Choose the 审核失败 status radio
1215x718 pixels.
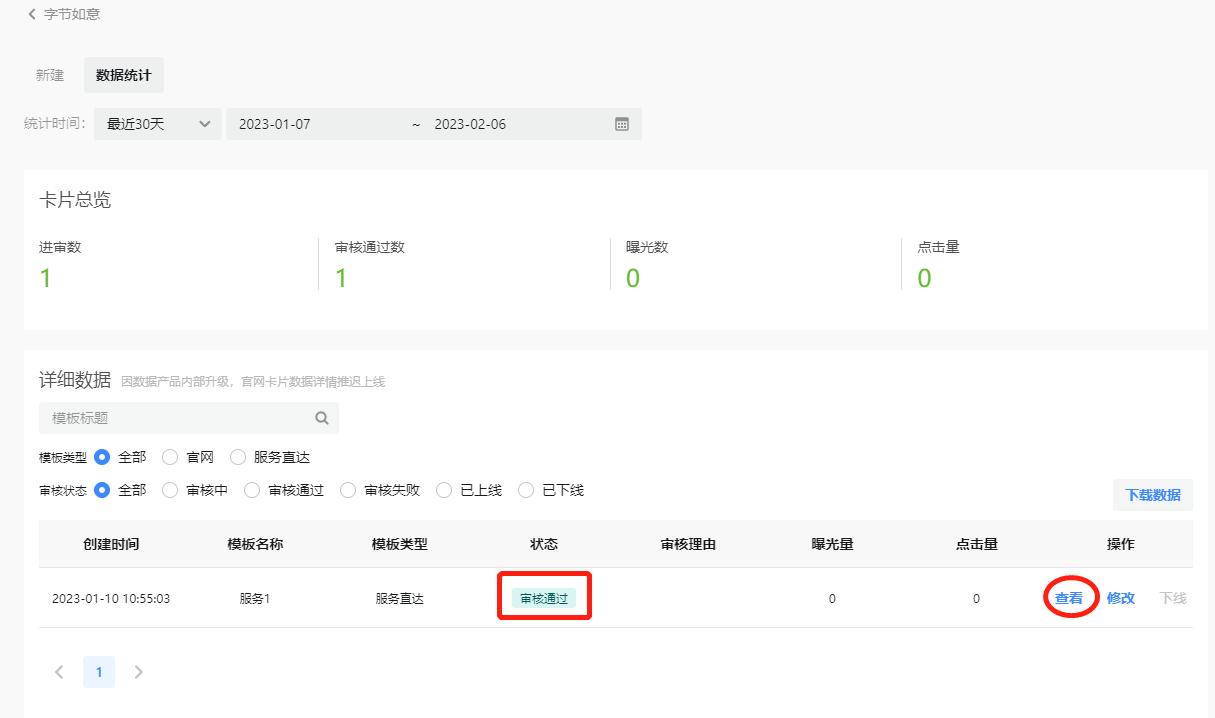(348, 490)
